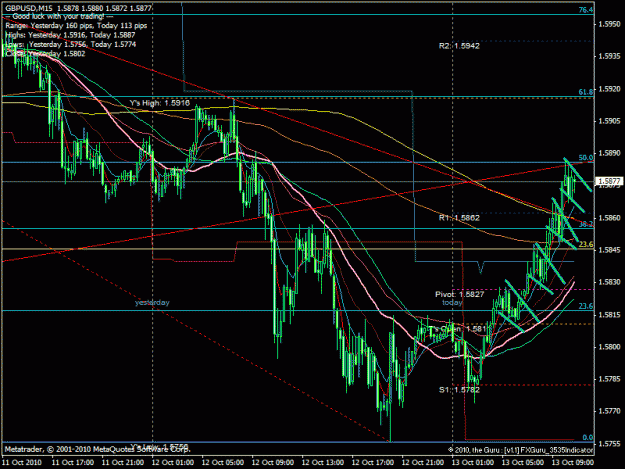625x469 pixels.
Task: Click the 12 Oct 17:00 time label
Action: coord(373,463)
